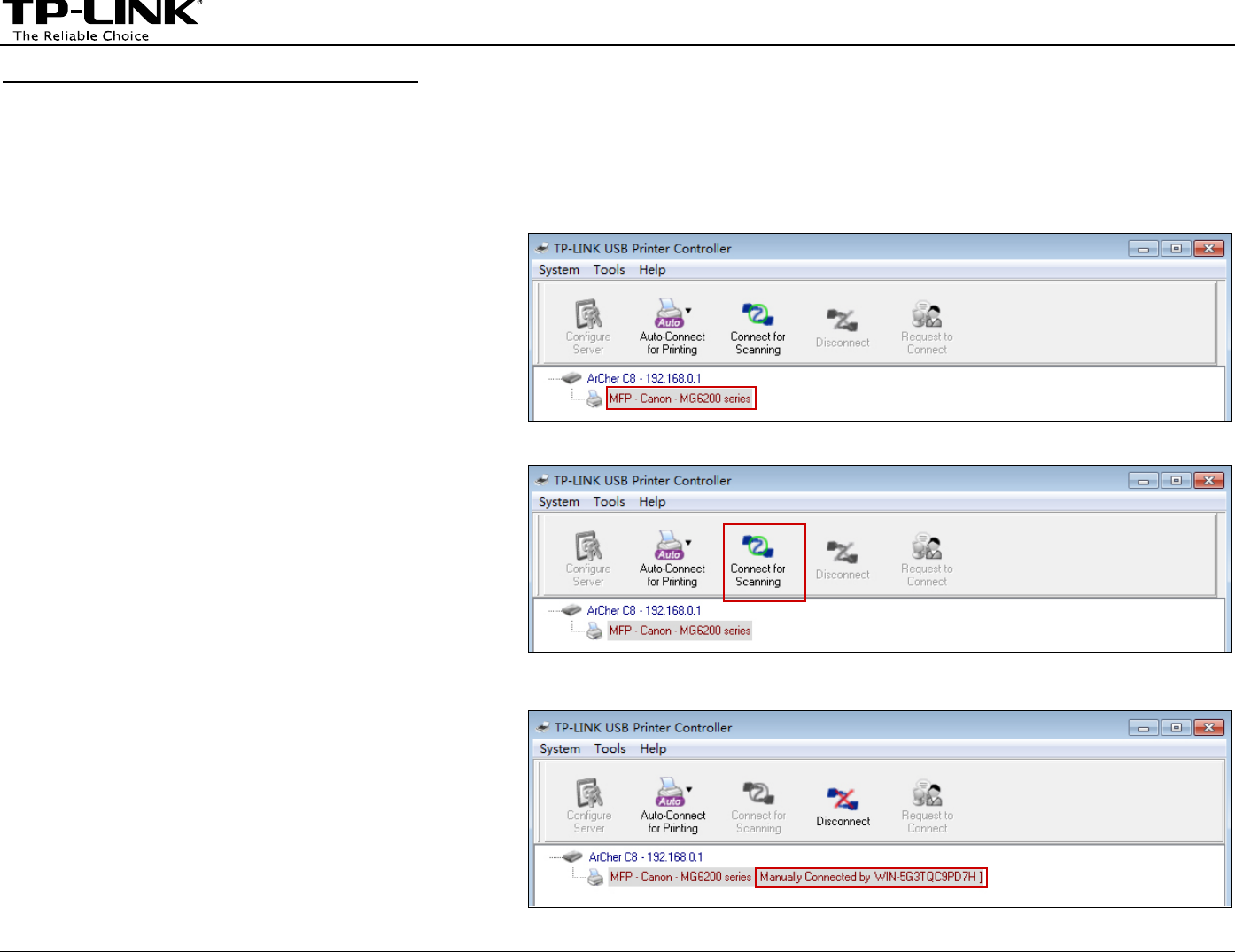Choose Request to Connect in the top window
The height and width of the screenshot is (952, 1235).
927,328
